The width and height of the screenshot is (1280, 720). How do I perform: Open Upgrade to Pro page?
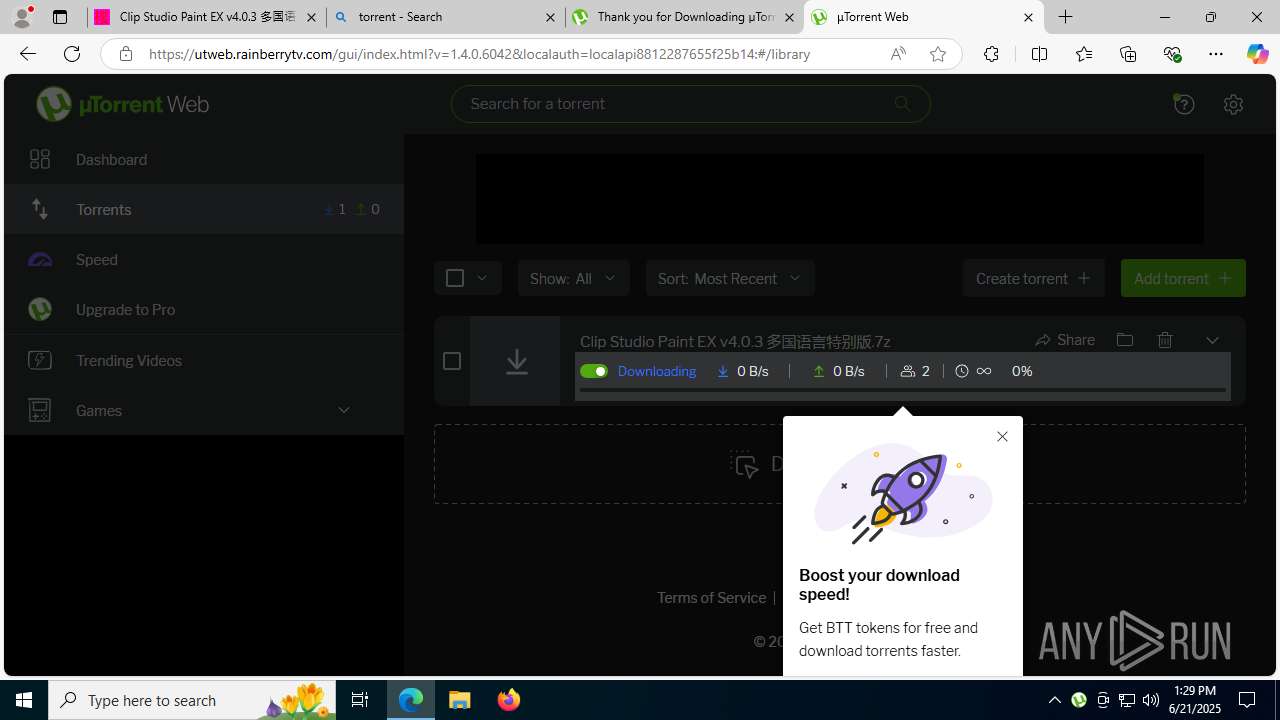pos(204,309)
